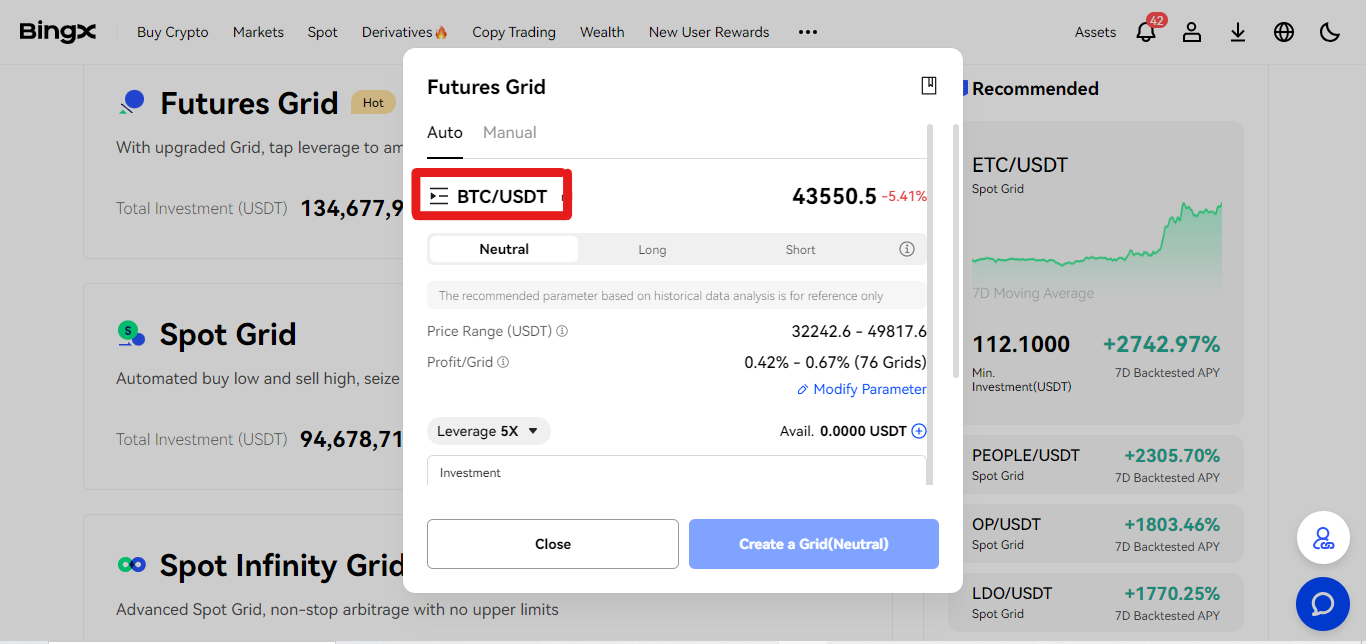This screenshot has height=644, width=1366.
Task: Click the +2742.97% backtested APY
Action: [1161, 345]
